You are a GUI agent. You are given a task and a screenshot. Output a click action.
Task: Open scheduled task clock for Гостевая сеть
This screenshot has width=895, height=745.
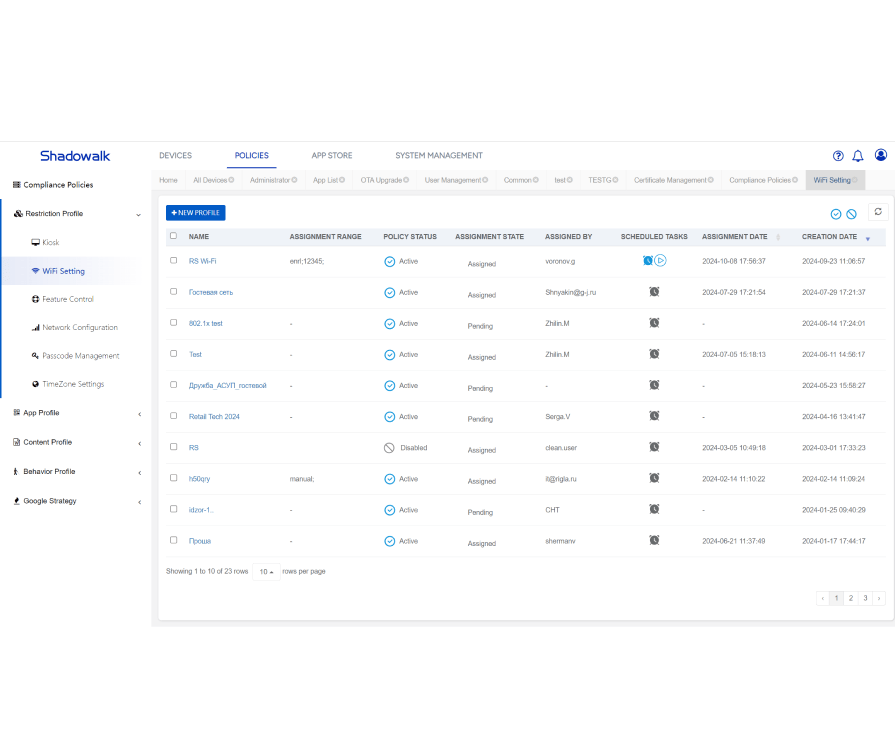click(654, 292)
